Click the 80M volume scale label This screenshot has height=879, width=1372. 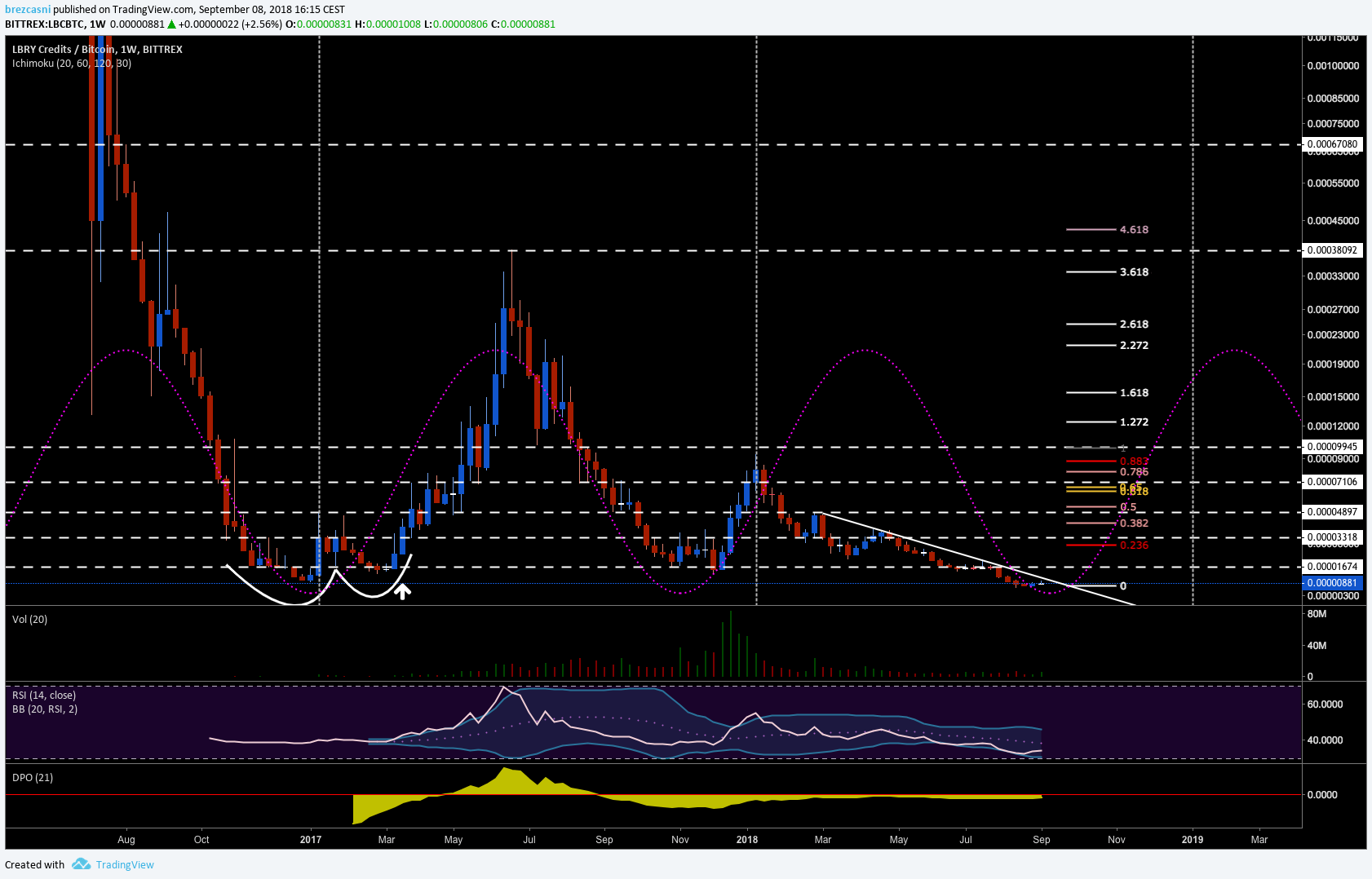click(x=1317, y=614)
